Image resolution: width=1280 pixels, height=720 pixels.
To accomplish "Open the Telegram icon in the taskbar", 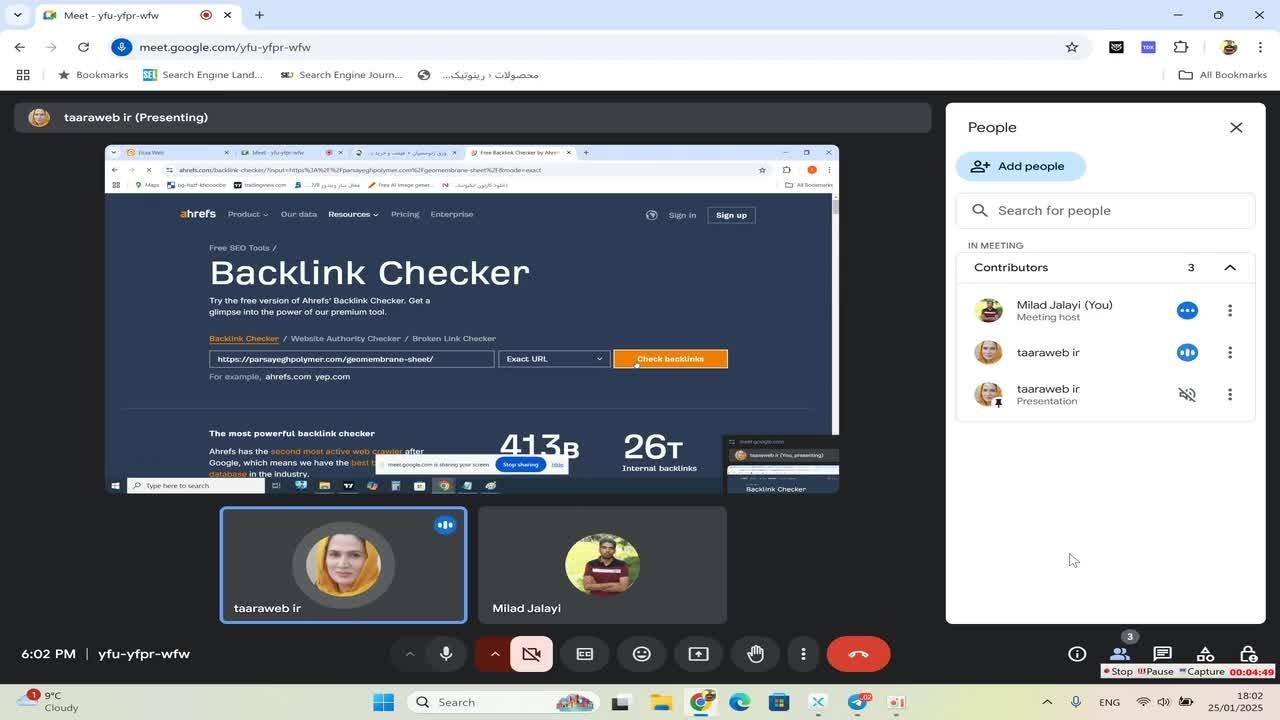I will coord(858,702).
